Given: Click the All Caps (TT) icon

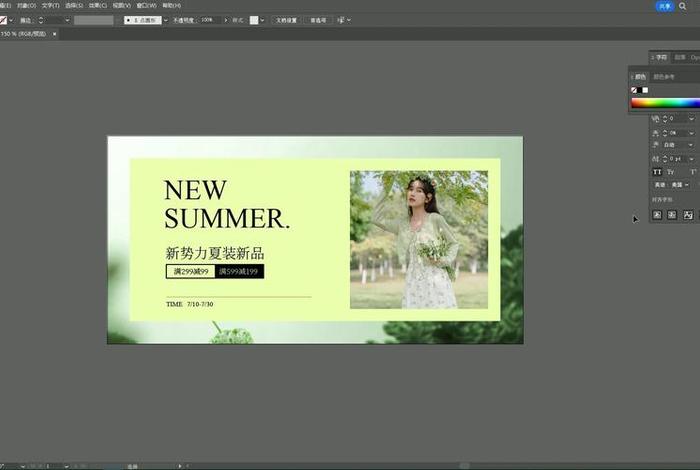Looking at the screenshot, I should (657, 172).
